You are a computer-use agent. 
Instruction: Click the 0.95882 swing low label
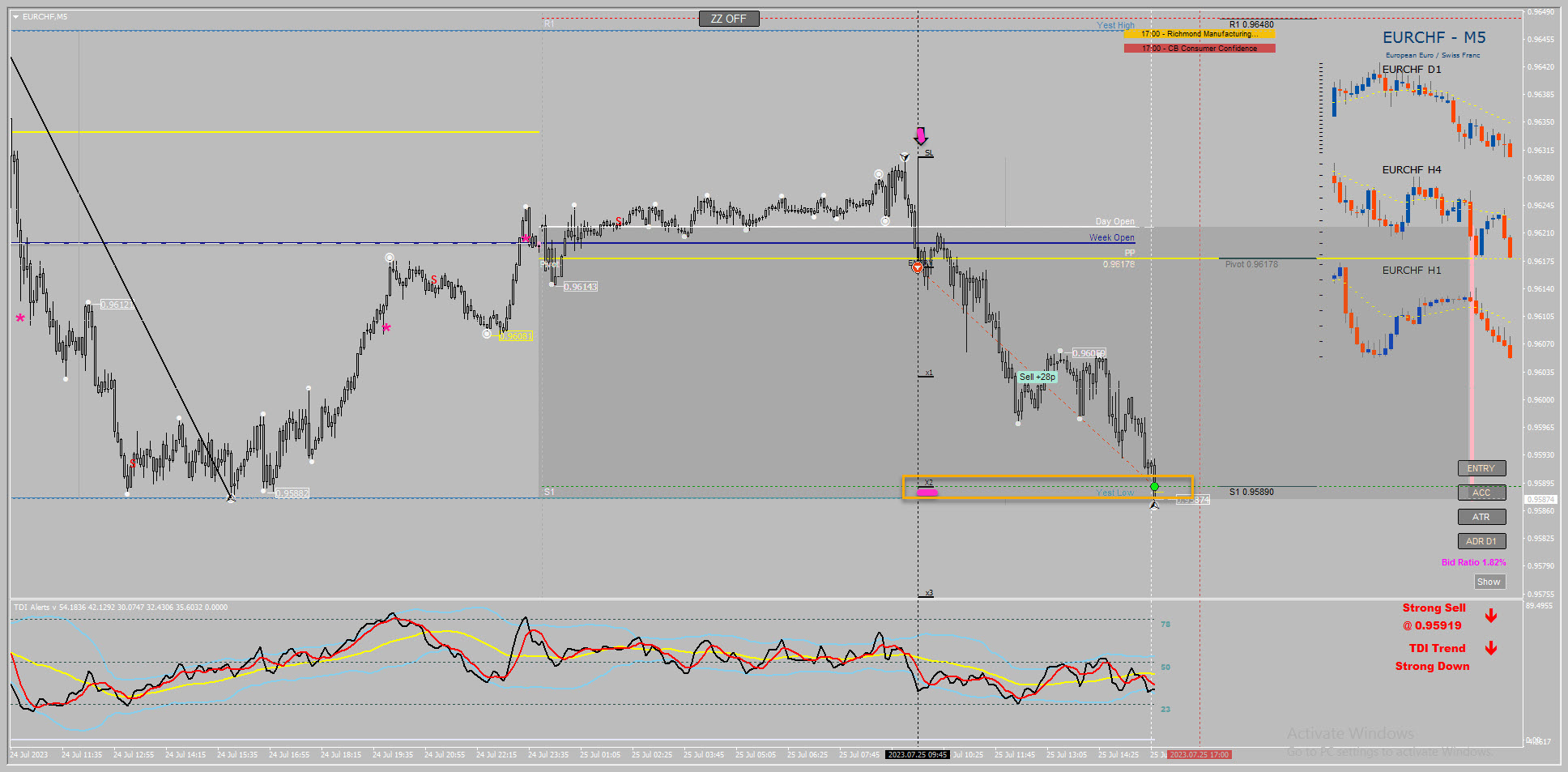(x=292, y=493)
